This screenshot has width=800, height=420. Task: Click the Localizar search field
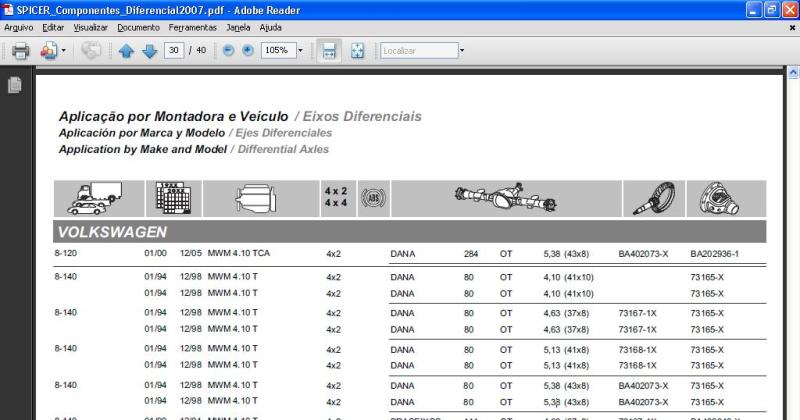click(419, 51)
